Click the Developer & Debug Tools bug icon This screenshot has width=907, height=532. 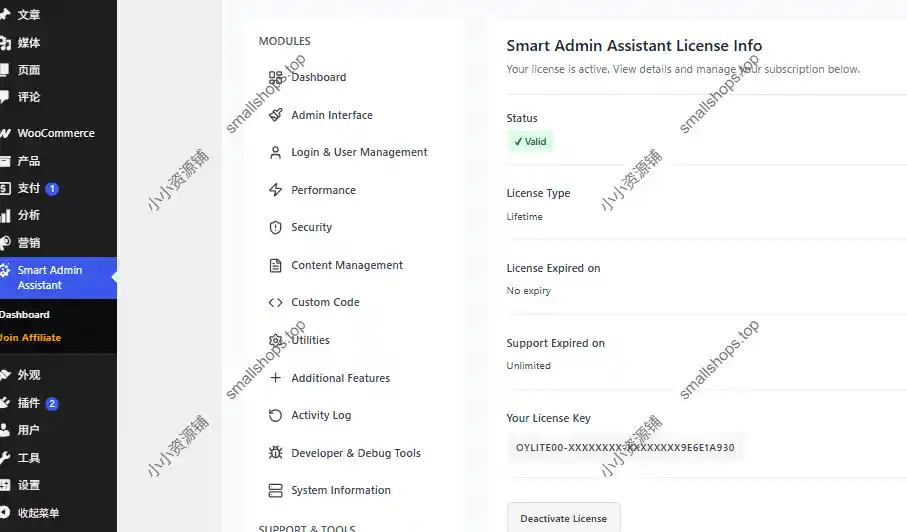(275, 453)
